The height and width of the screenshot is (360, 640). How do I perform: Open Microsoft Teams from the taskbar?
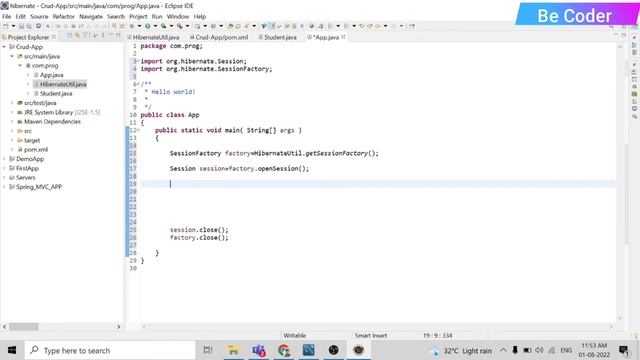259,350
